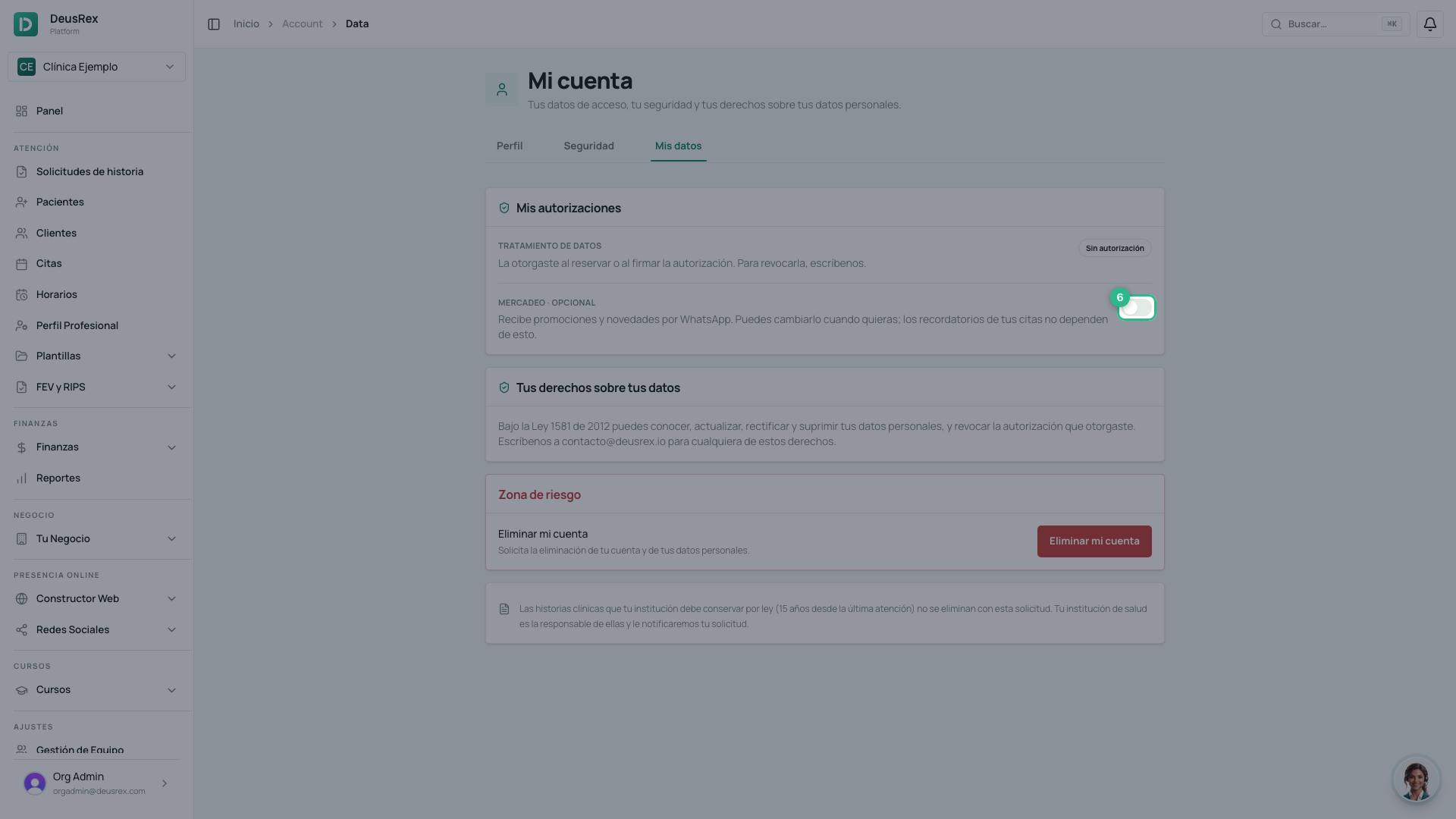Open the Clínica Ejemplo organization dropdown

coord(96,67)
